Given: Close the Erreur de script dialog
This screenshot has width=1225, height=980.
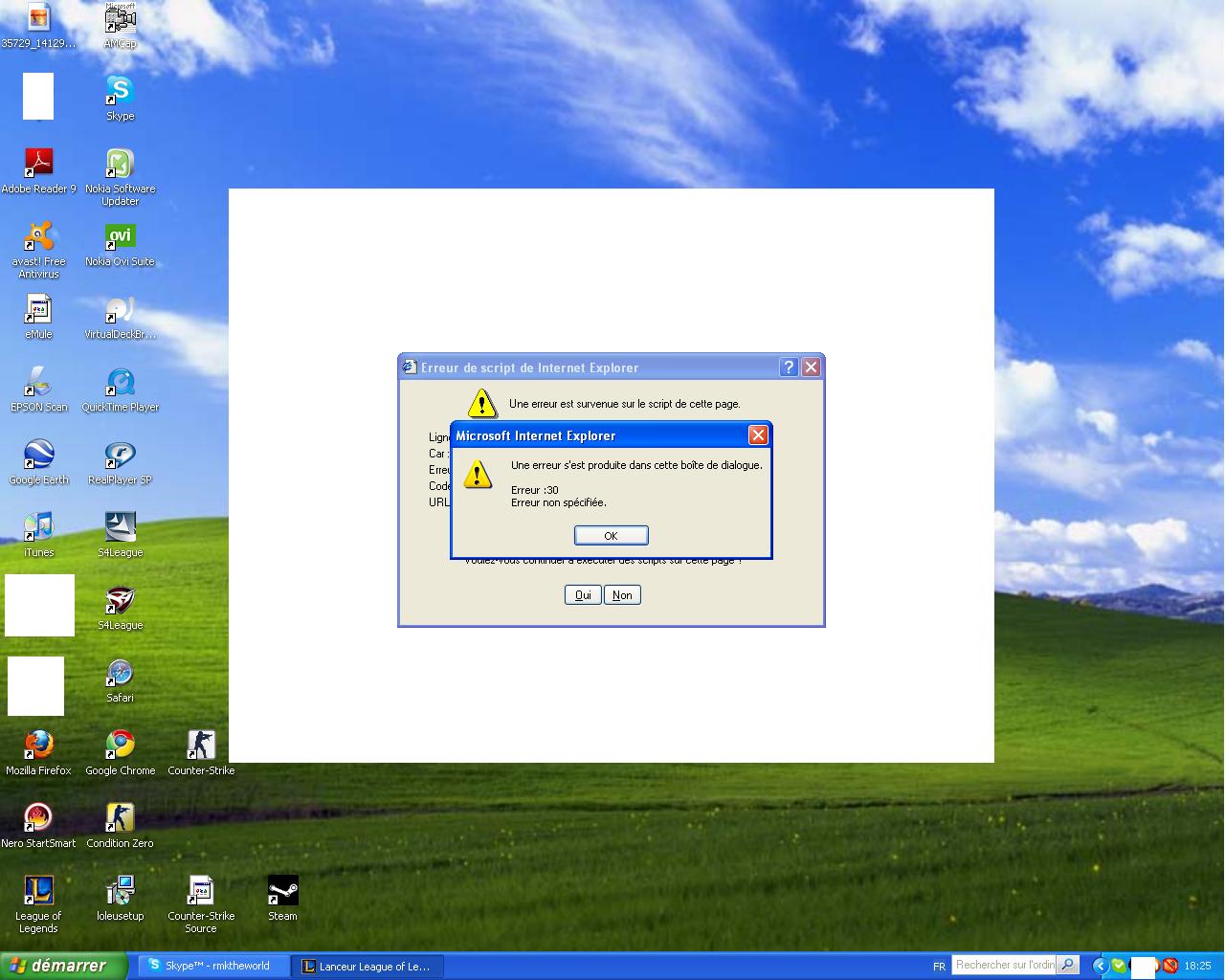Looking at the screenshot, I should (x=811, y=367).
